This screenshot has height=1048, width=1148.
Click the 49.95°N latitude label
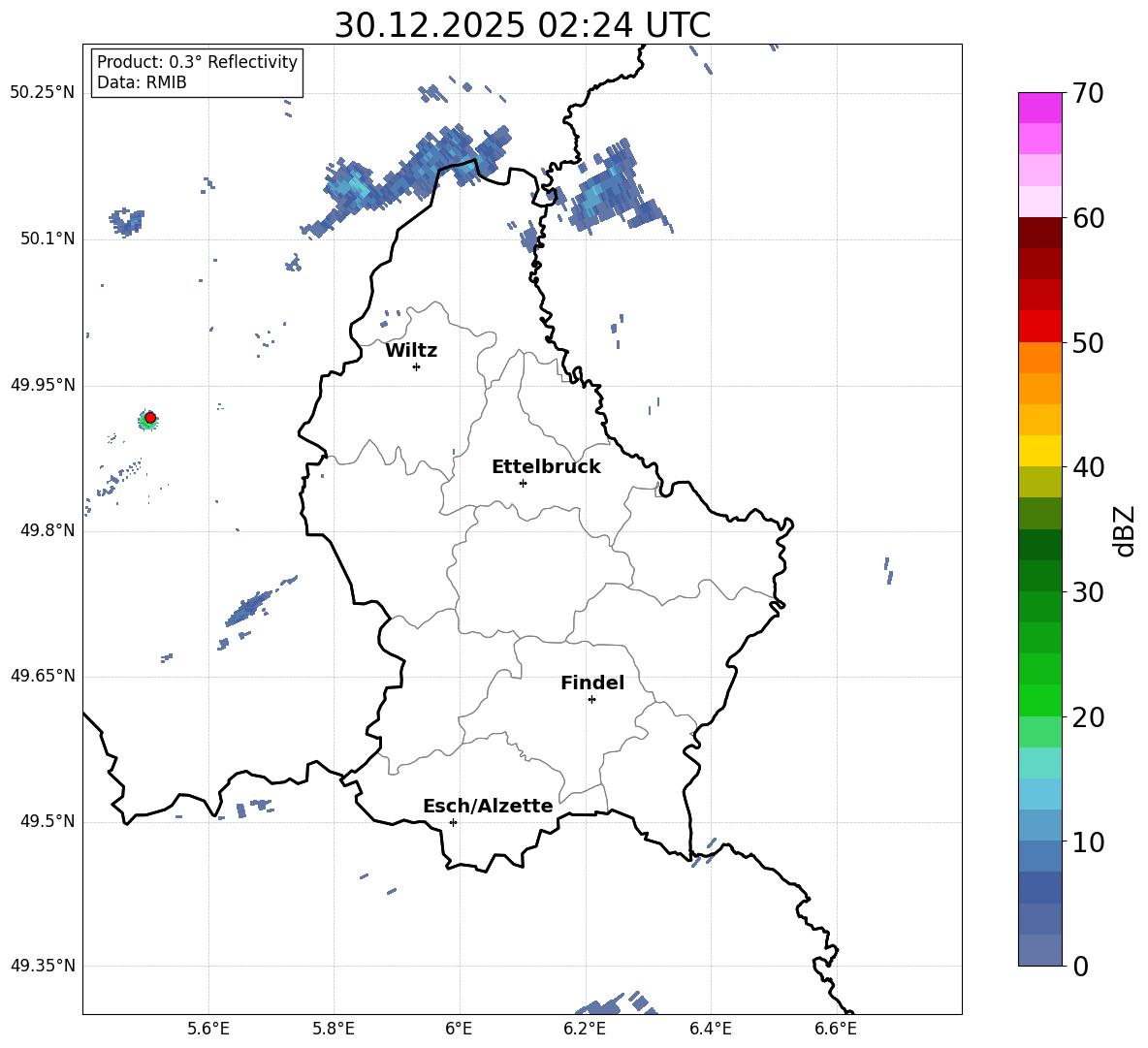43,385
